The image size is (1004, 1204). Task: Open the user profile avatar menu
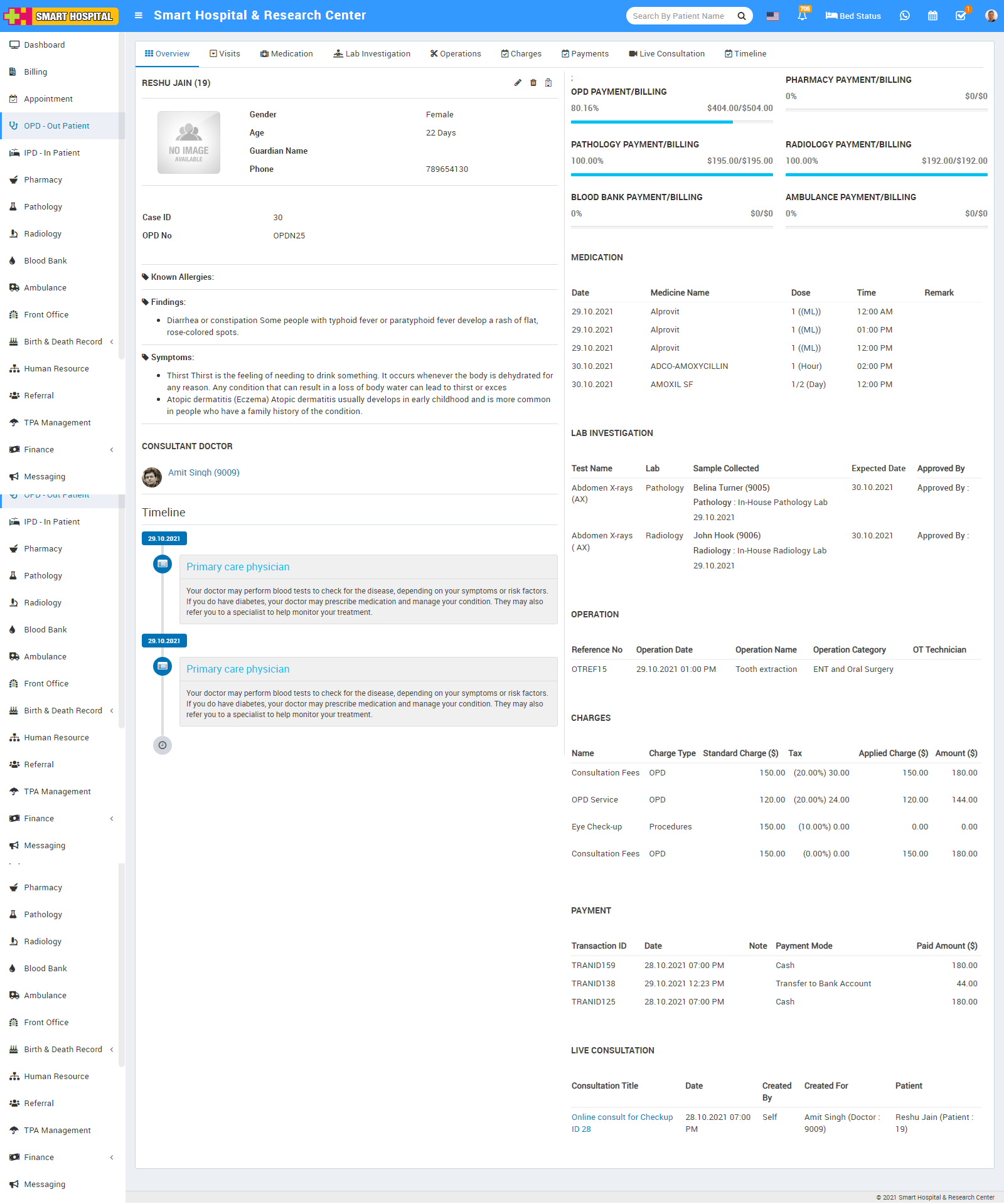[x=991, y=16]
